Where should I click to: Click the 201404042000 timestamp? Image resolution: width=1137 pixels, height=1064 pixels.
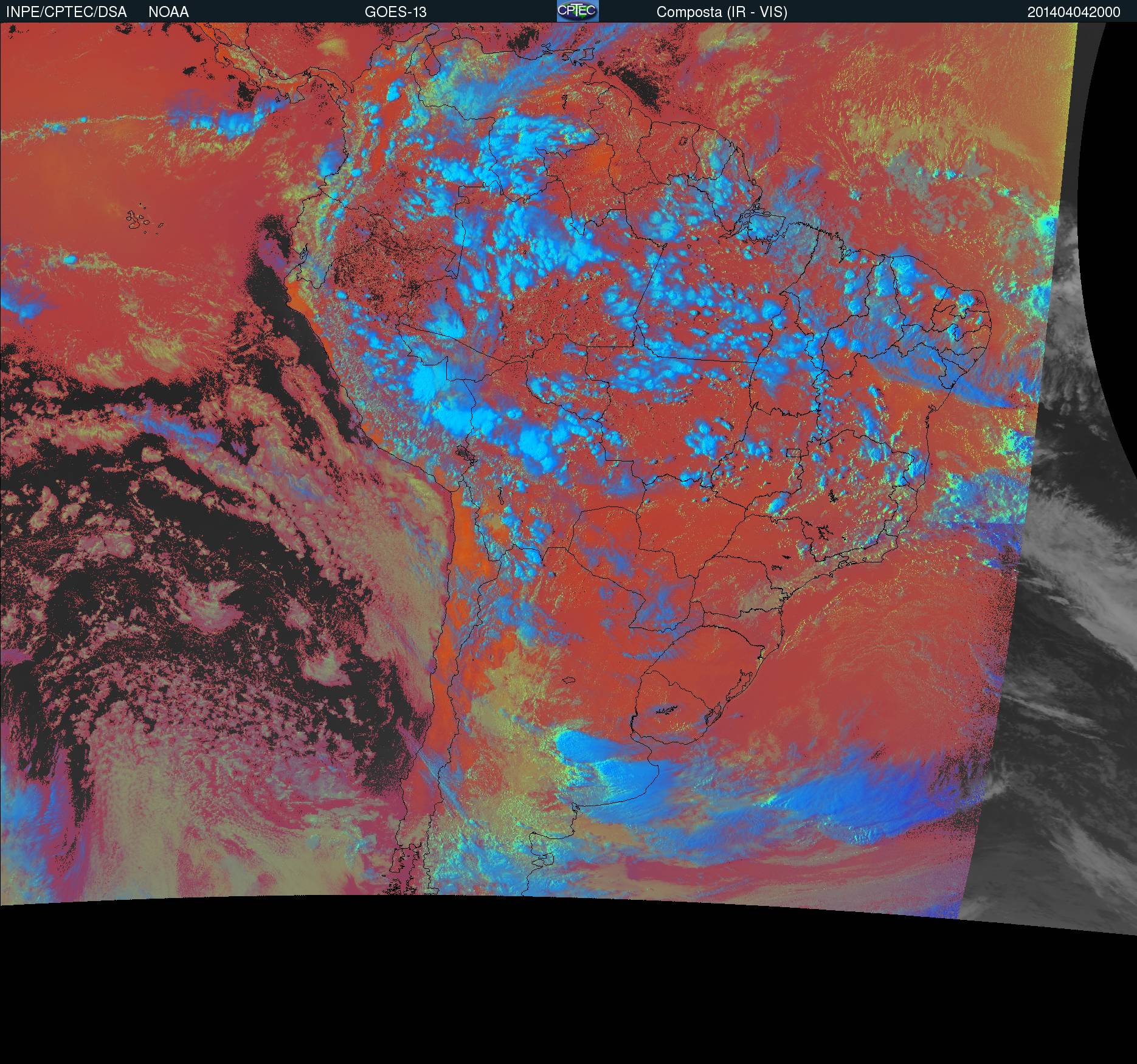[1074, 12]
